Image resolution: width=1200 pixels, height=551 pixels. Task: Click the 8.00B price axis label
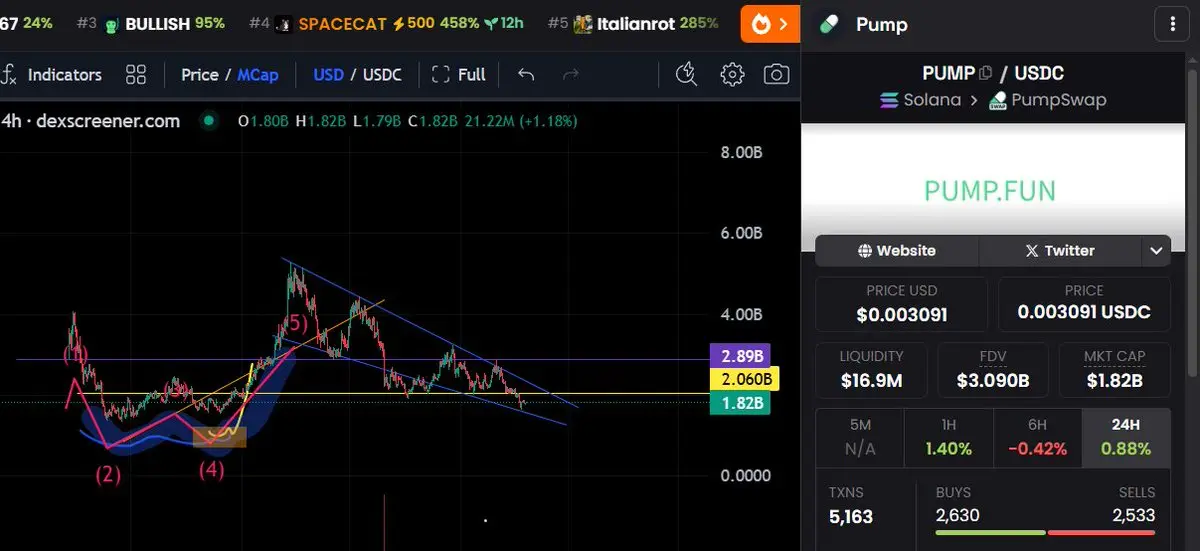click(x=741, y=152)
